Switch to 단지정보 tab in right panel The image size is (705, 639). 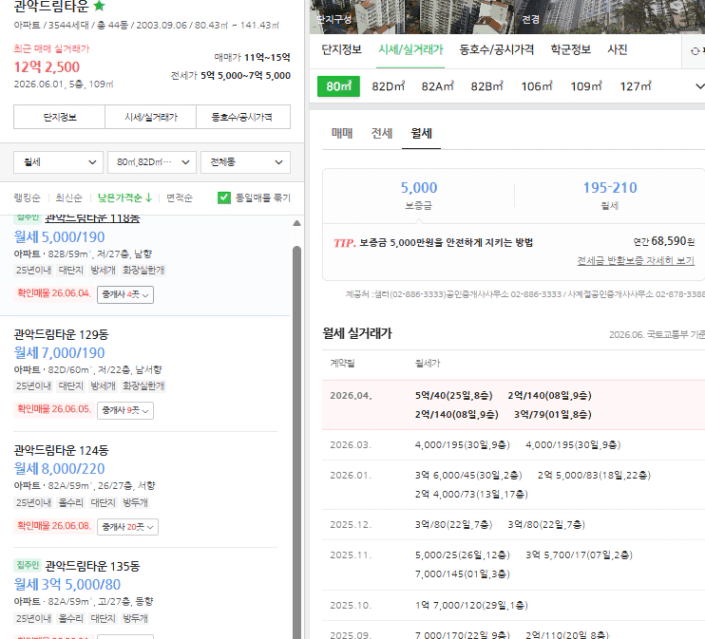[x=342, y=49]
